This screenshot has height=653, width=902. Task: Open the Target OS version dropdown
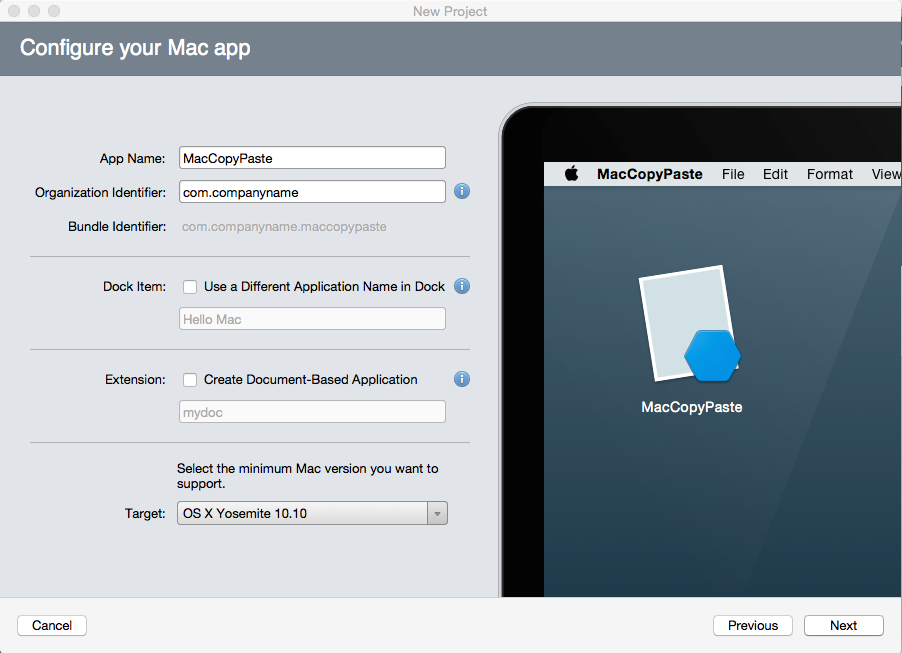pyautogui.click(x=312, y=513)
